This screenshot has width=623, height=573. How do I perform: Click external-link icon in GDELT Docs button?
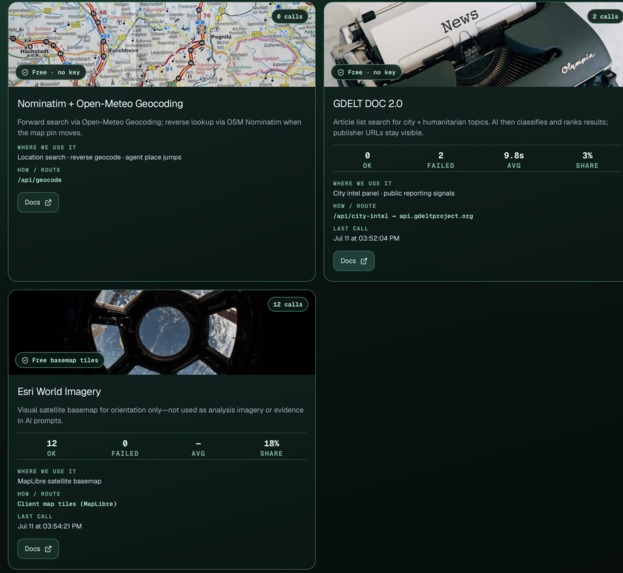(364, 261)
